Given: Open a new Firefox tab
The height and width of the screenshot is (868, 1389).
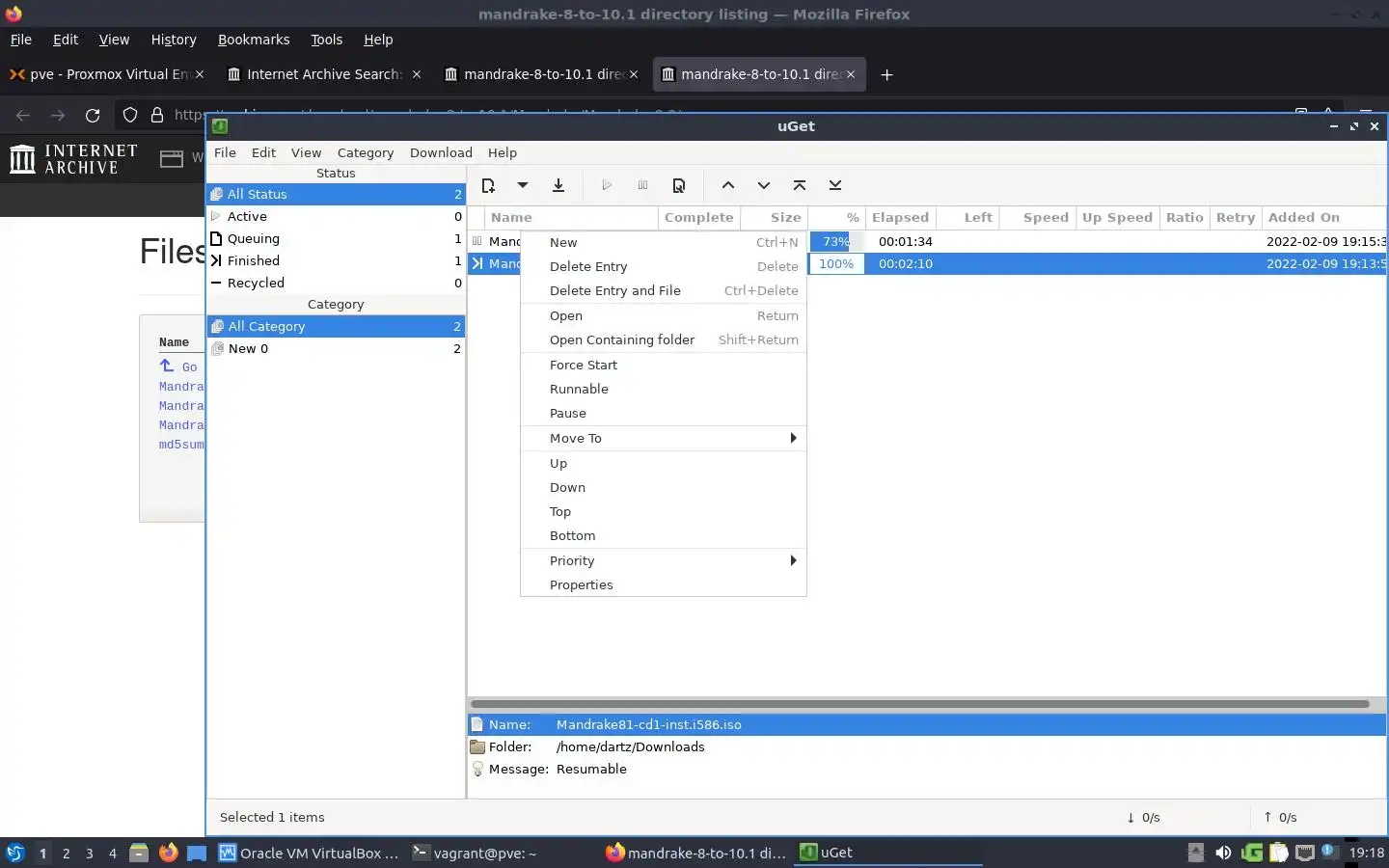Looking at the screenshot, I should [x=886, y=74].
